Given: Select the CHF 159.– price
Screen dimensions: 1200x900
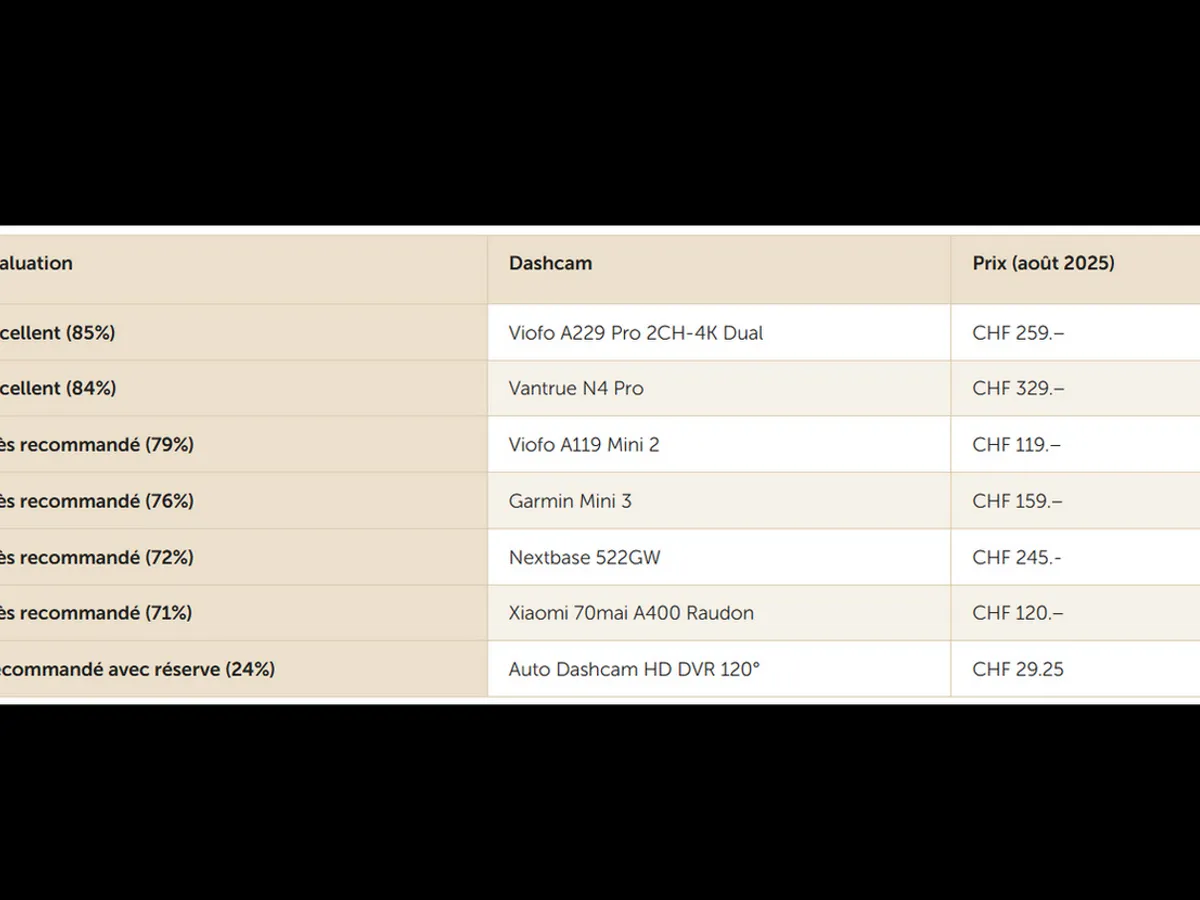Looking at the screenshot, I should pyautogui.click(x=1017, y=501).
